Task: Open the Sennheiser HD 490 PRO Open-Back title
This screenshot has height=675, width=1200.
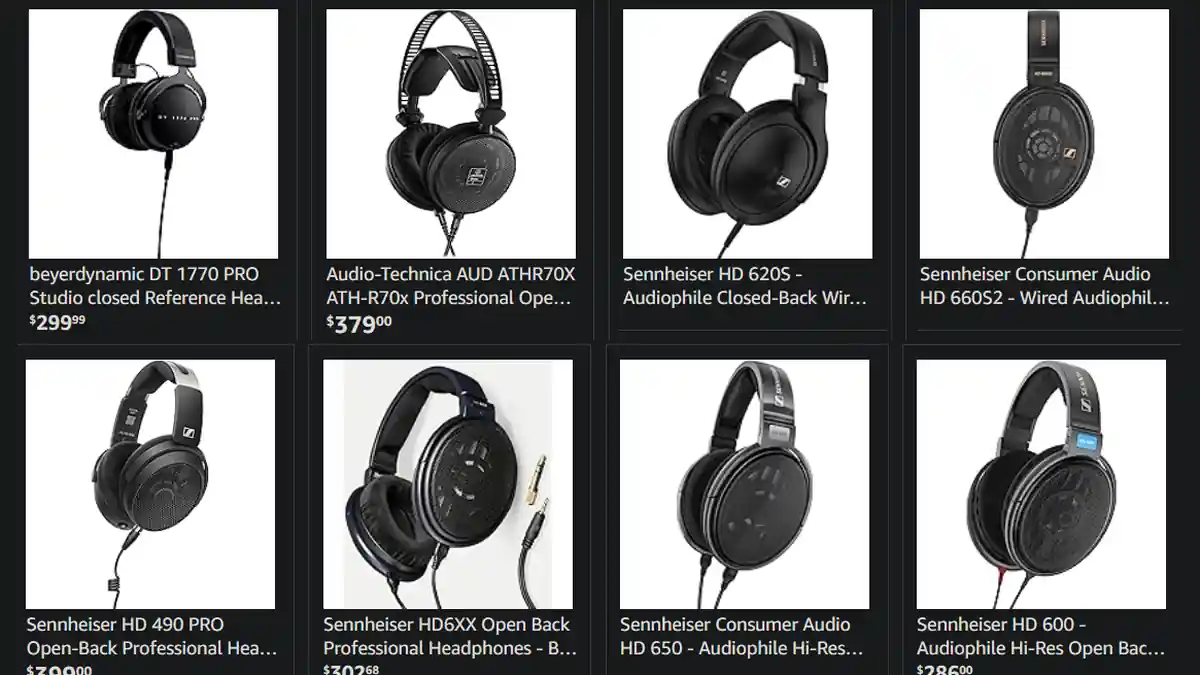Action: tap(152, 636)
